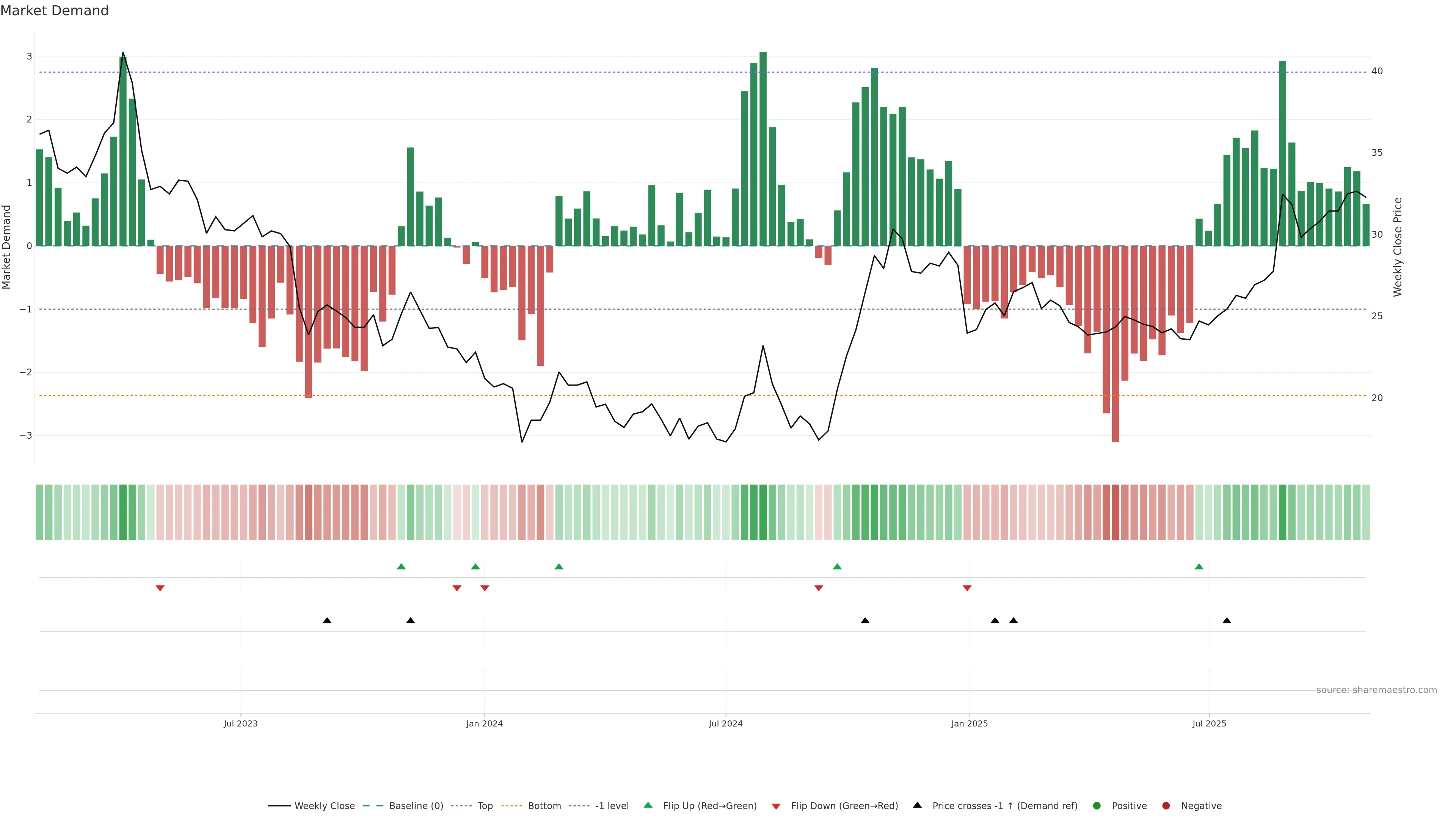This screenshot has width=1456, height=819.
Task: Click the Weekly Close legend line
Action: click(x=279, y=806)
